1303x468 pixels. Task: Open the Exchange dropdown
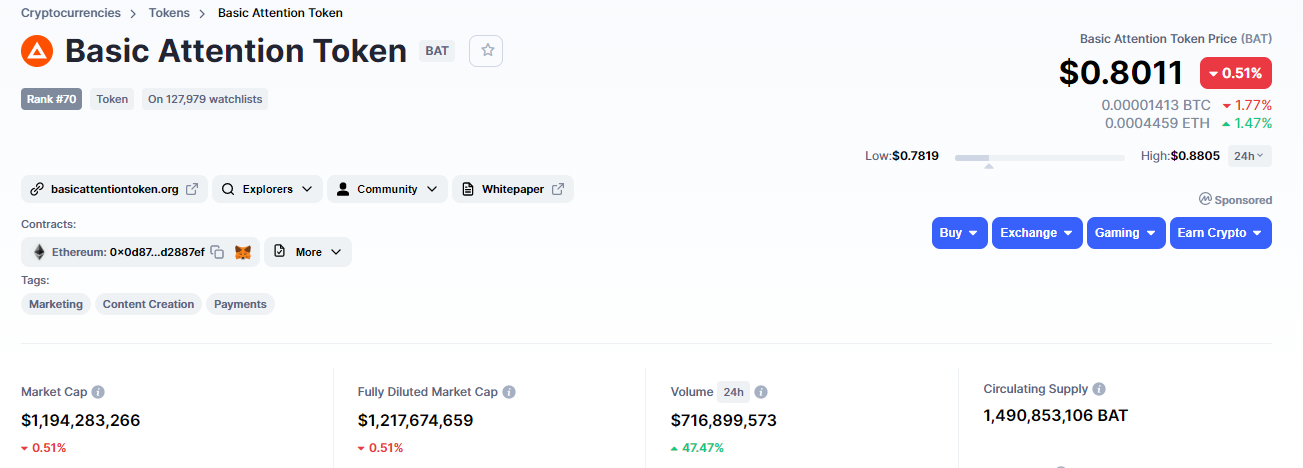1037,233
